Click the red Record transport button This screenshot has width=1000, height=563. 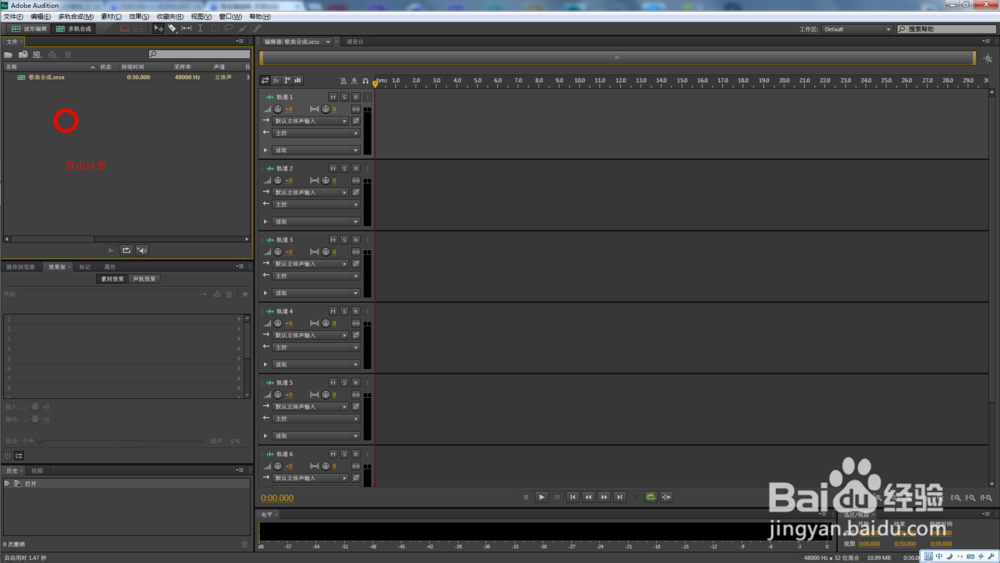635,497
